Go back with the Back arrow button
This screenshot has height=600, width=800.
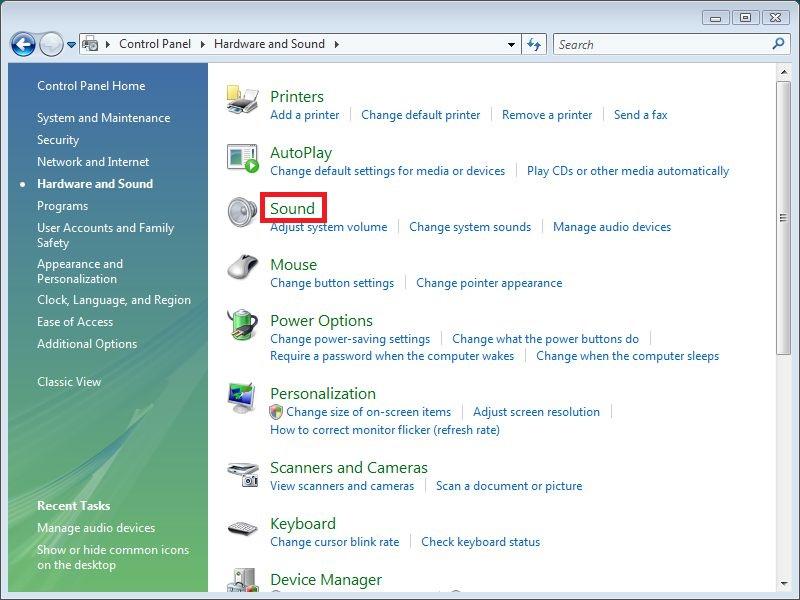click(23, 44)
